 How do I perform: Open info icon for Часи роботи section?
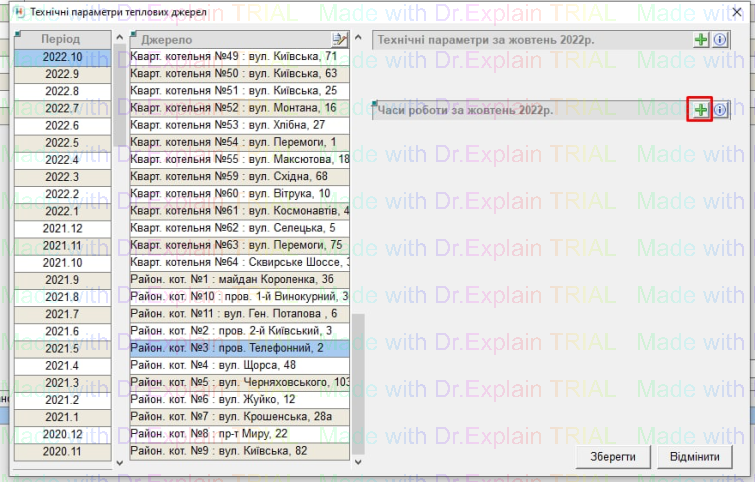[x=720, y=110]
